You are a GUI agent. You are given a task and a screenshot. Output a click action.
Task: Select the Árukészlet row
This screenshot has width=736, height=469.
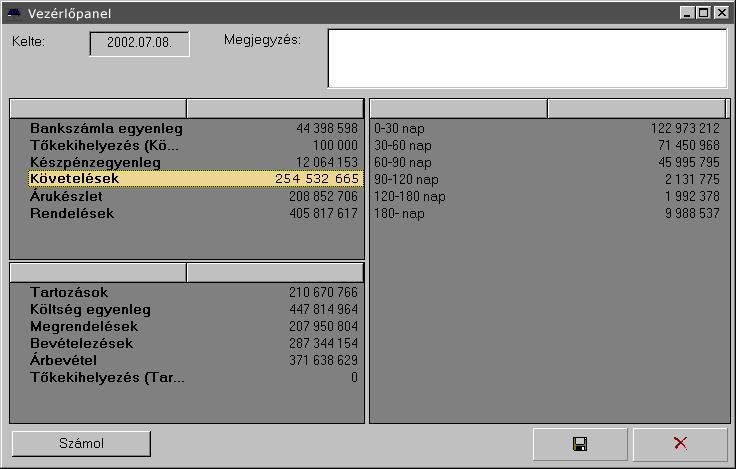click(187, 196)
